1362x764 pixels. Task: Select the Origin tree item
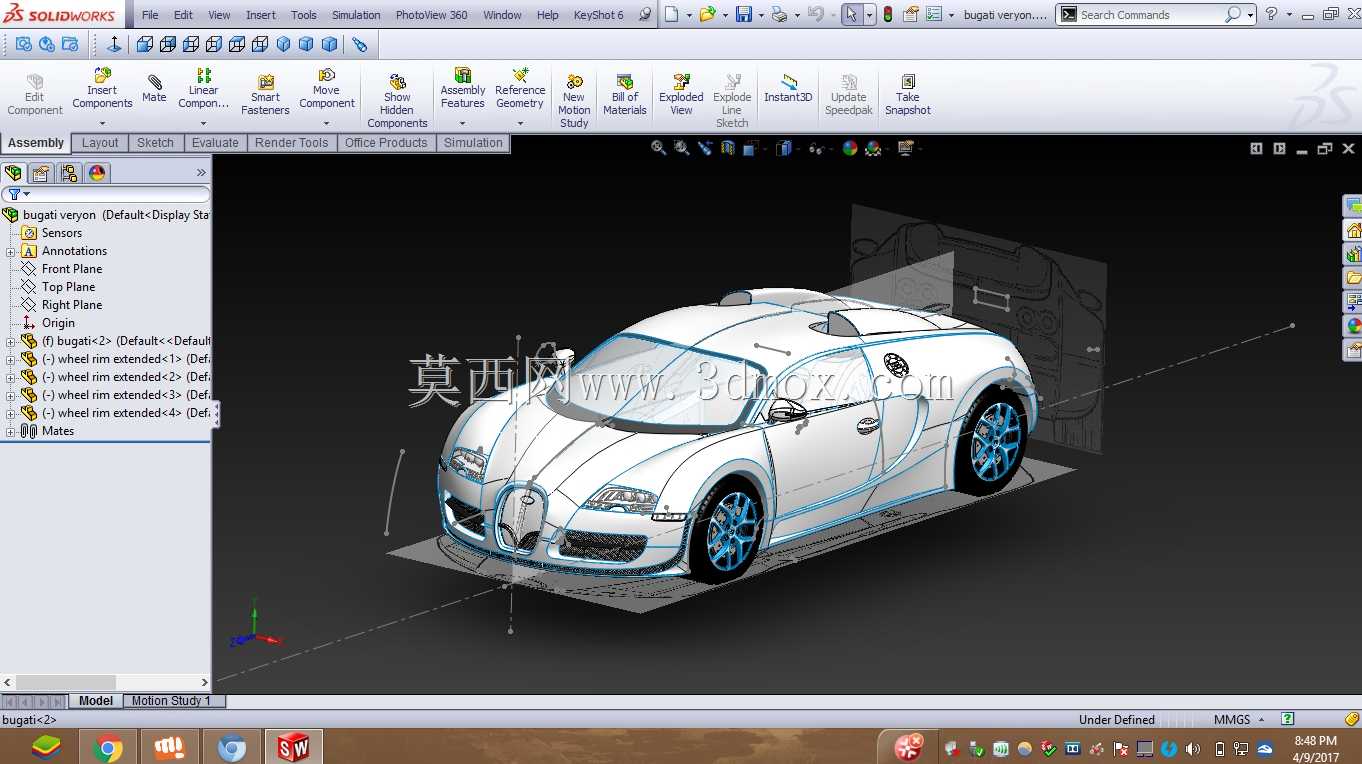58,323
